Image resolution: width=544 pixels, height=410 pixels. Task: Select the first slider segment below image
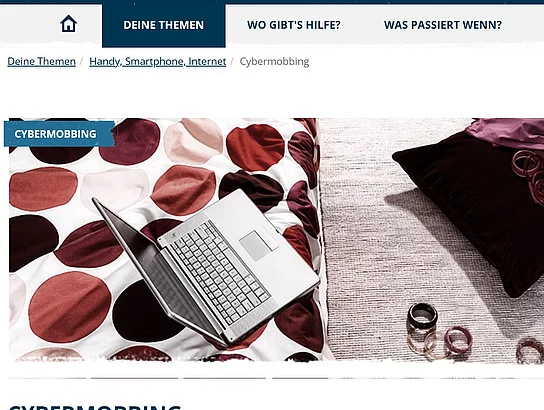pyautogui.click(x=48, y=378)
